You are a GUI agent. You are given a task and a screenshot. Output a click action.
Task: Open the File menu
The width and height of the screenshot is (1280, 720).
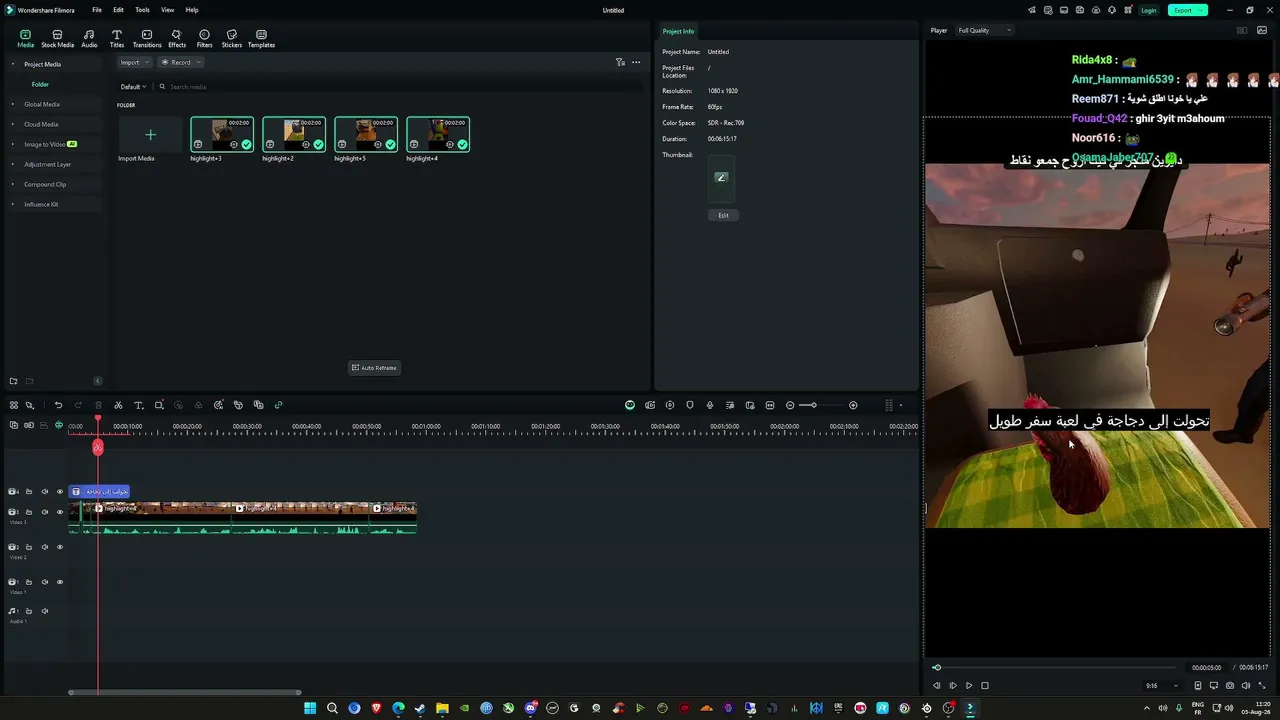pos(97,10)
